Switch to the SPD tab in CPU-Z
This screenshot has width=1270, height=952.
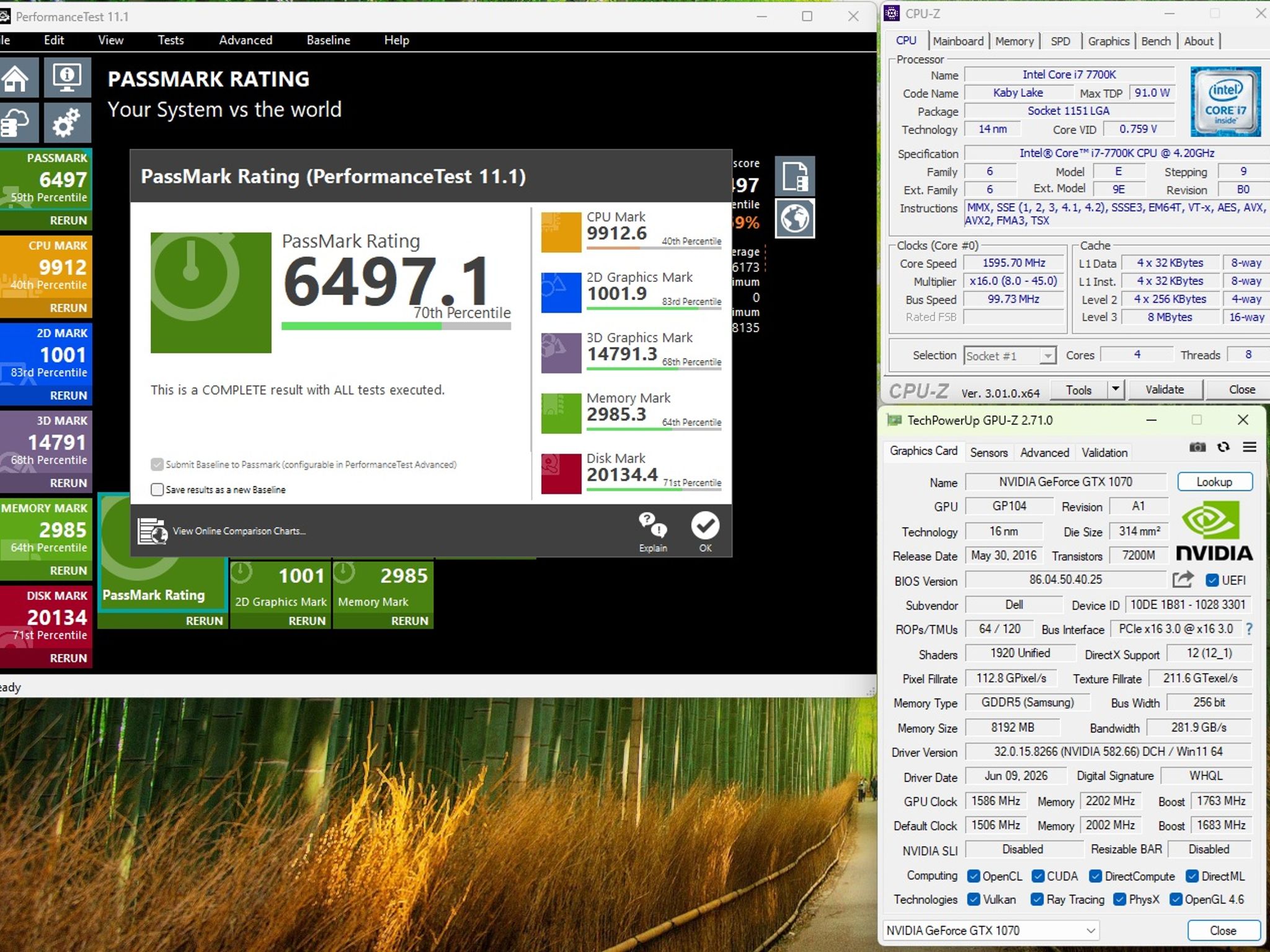pos(1060,41)
